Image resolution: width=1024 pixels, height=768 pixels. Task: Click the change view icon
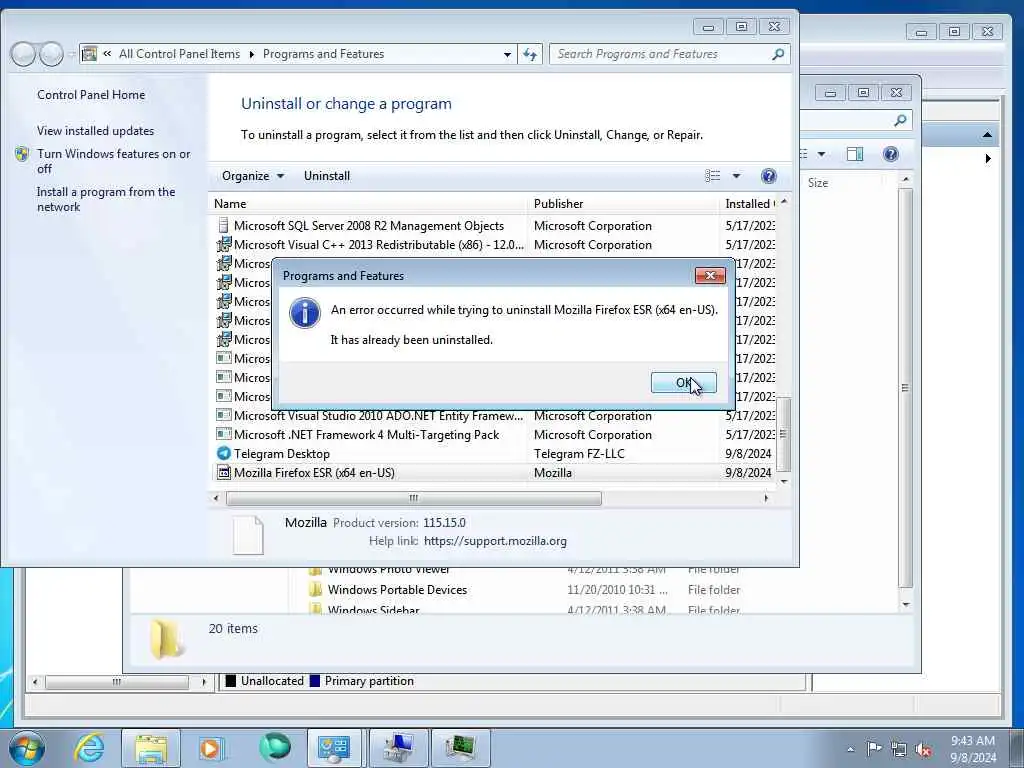(712, 176)
